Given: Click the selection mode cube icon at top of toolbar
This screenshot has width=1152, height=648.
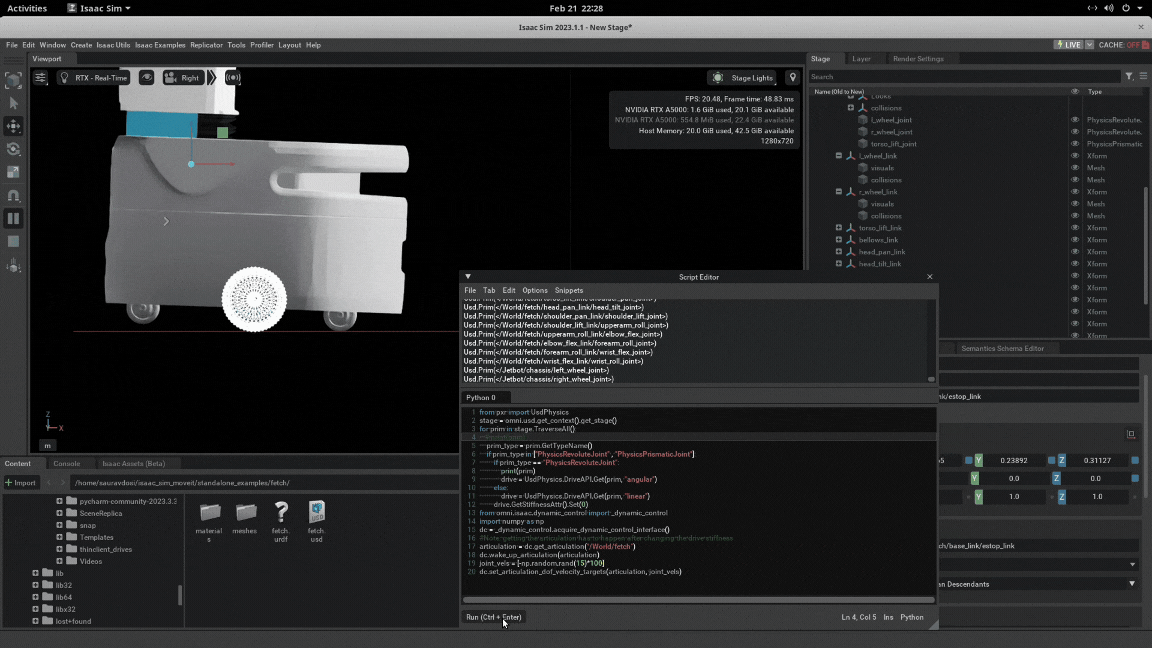Looking at the screenshot, I should 13,80.
